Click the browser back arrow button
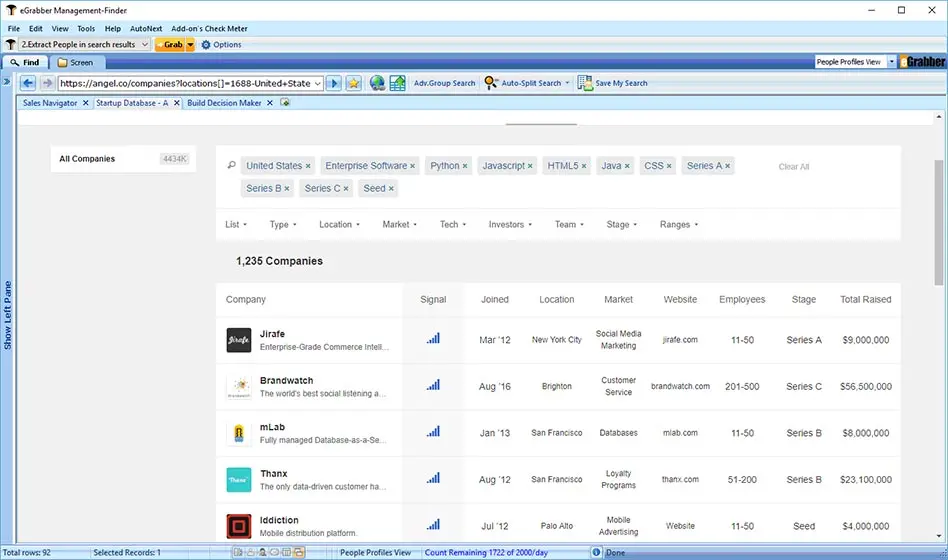Screen dimensions: 948x560 tap(28, 83)
